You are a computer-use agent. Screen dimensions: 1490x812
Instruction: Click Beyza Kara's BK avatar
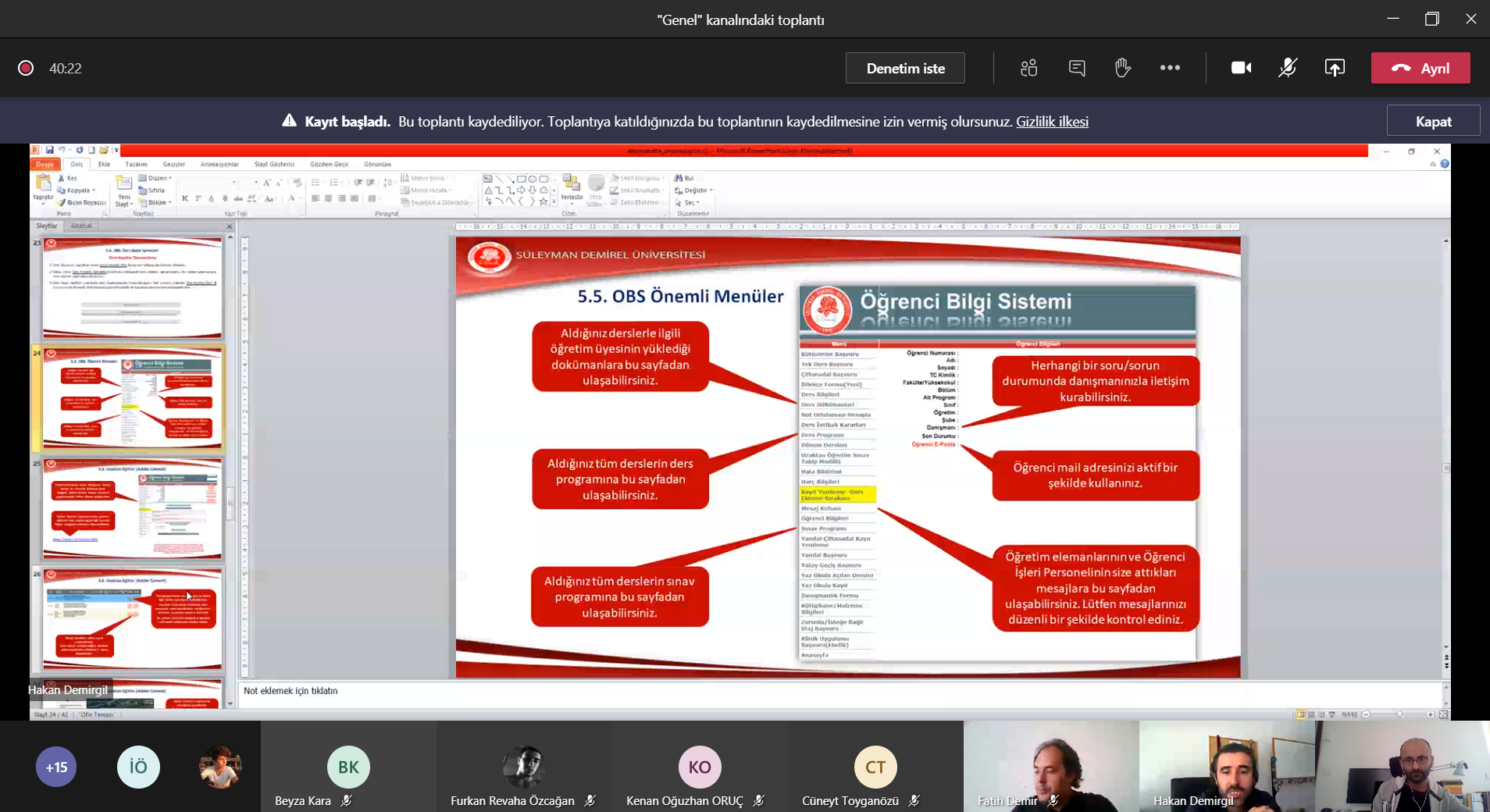coord(348,767)
